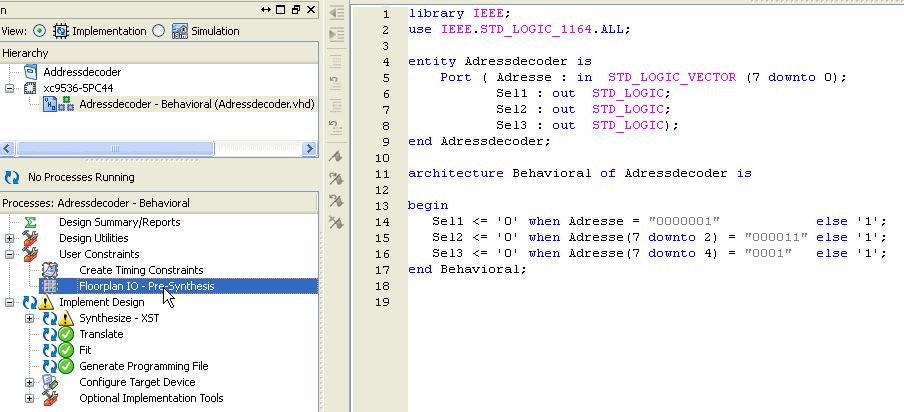Click the toolbox icon next to Design Utilities
Viewport: 904px width, 412px height.
coord(30,237)
